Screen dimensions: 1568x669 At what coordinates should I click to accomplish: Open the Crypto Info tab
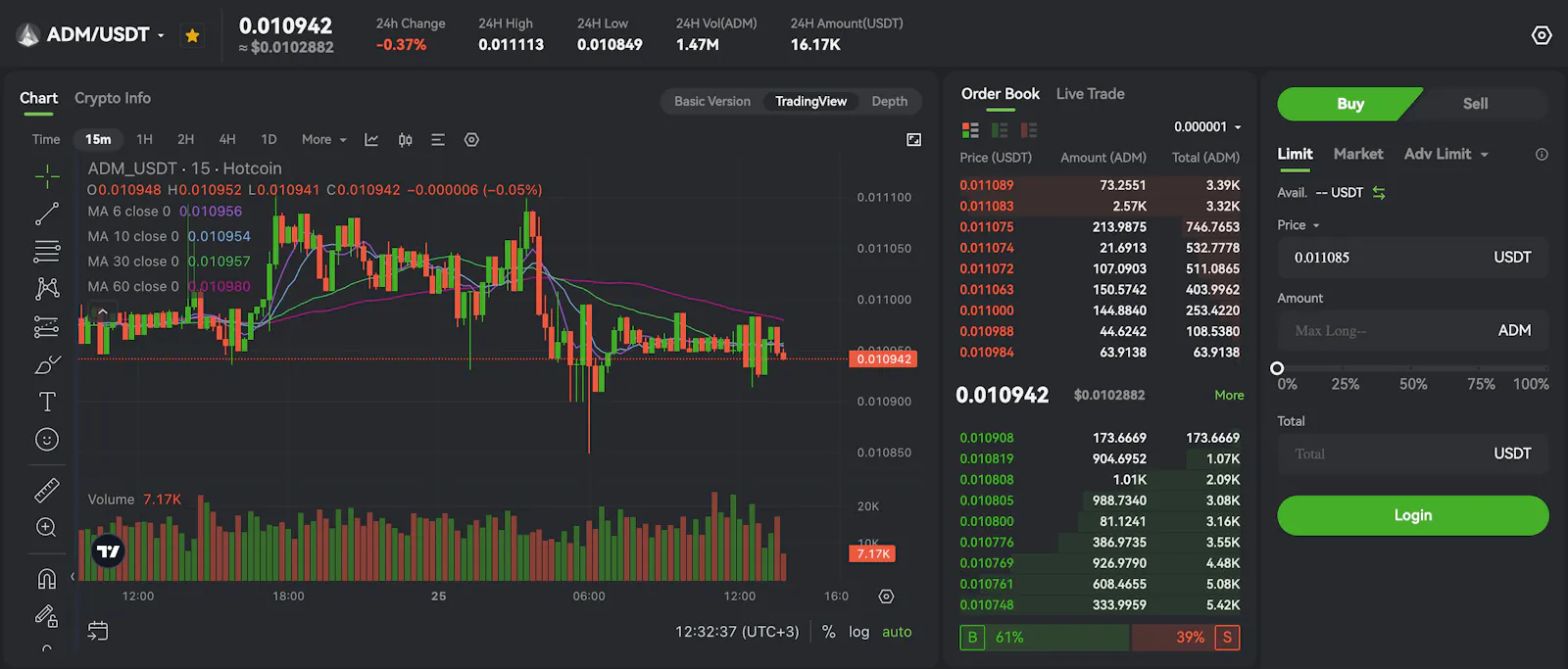pos(113,98)
